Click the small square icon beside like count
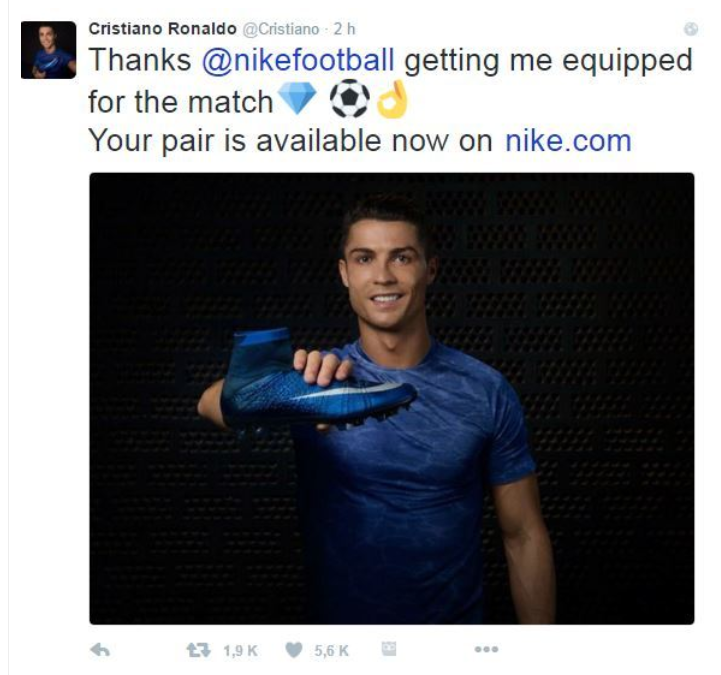Screen dimensions: 721x675 (390, 649)
